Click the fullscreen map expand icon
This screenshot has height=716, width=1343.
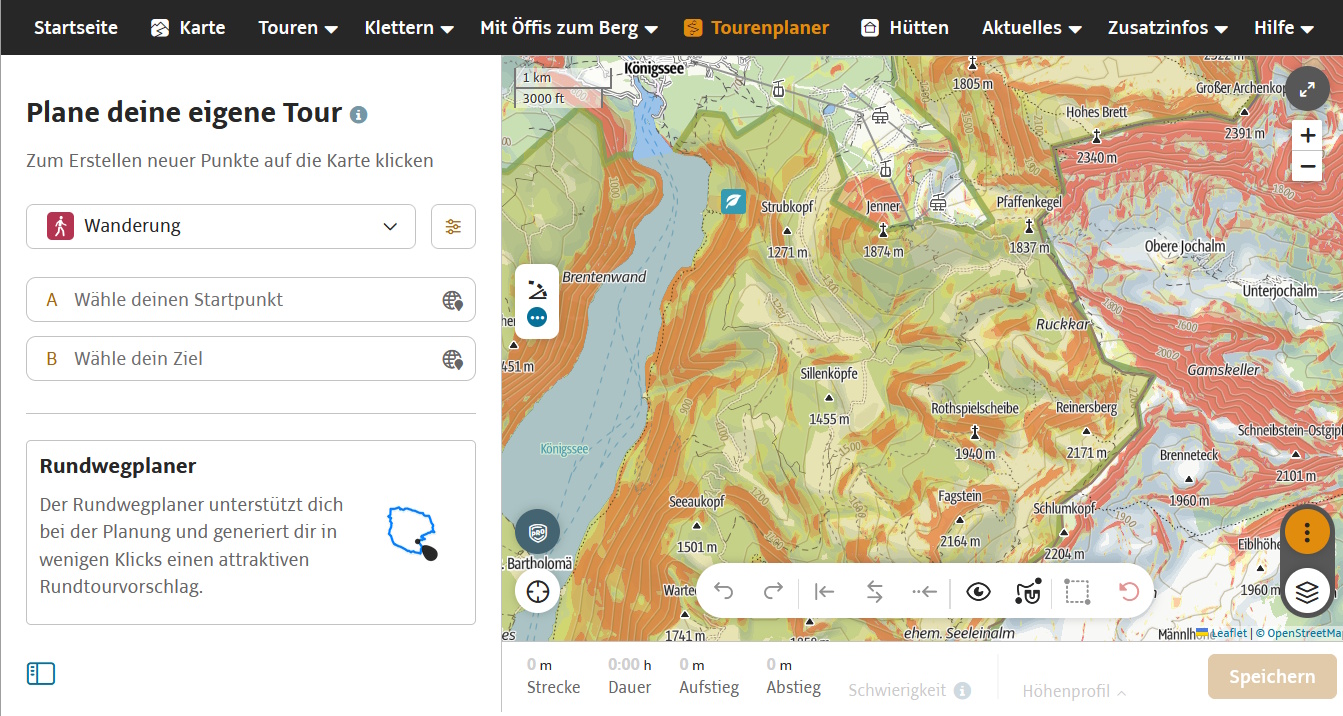(x=1307, y=89)
